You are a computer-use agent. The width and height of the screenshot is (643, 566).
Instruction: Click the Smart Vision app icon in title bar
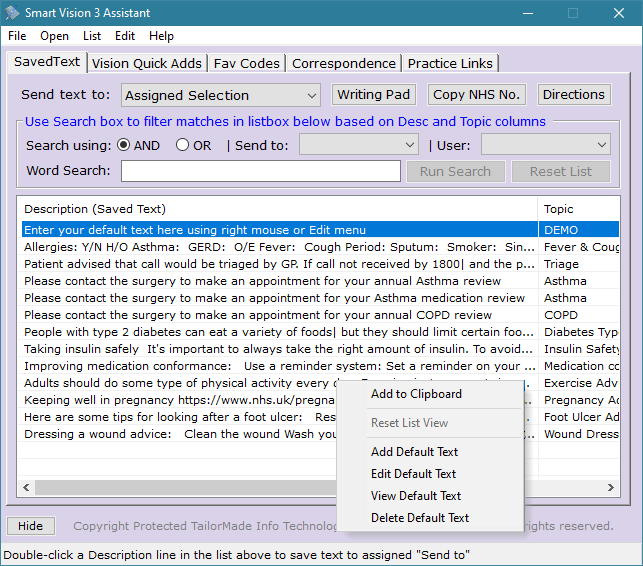click(12, 13)
